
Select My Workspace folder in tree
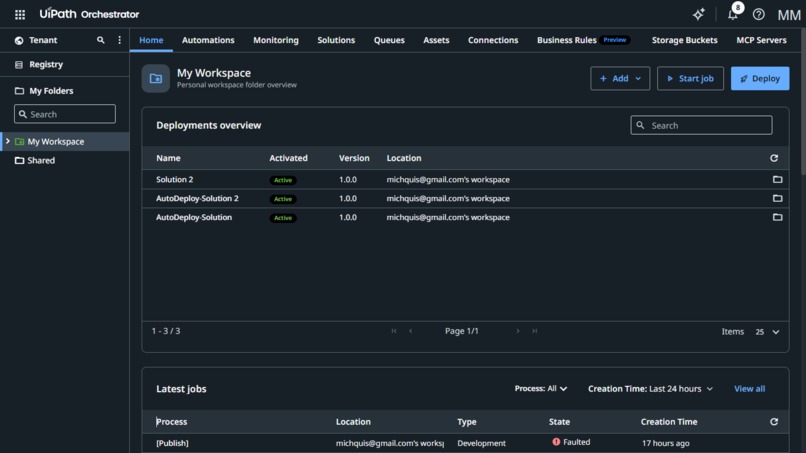[x=56, y=141]
